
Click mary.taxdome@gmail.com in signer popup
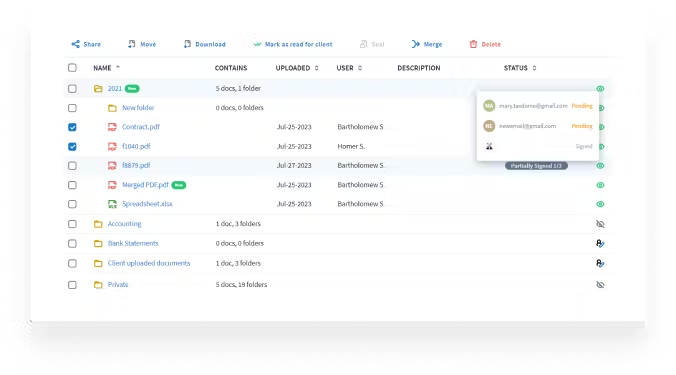click(x=533, y=106)
